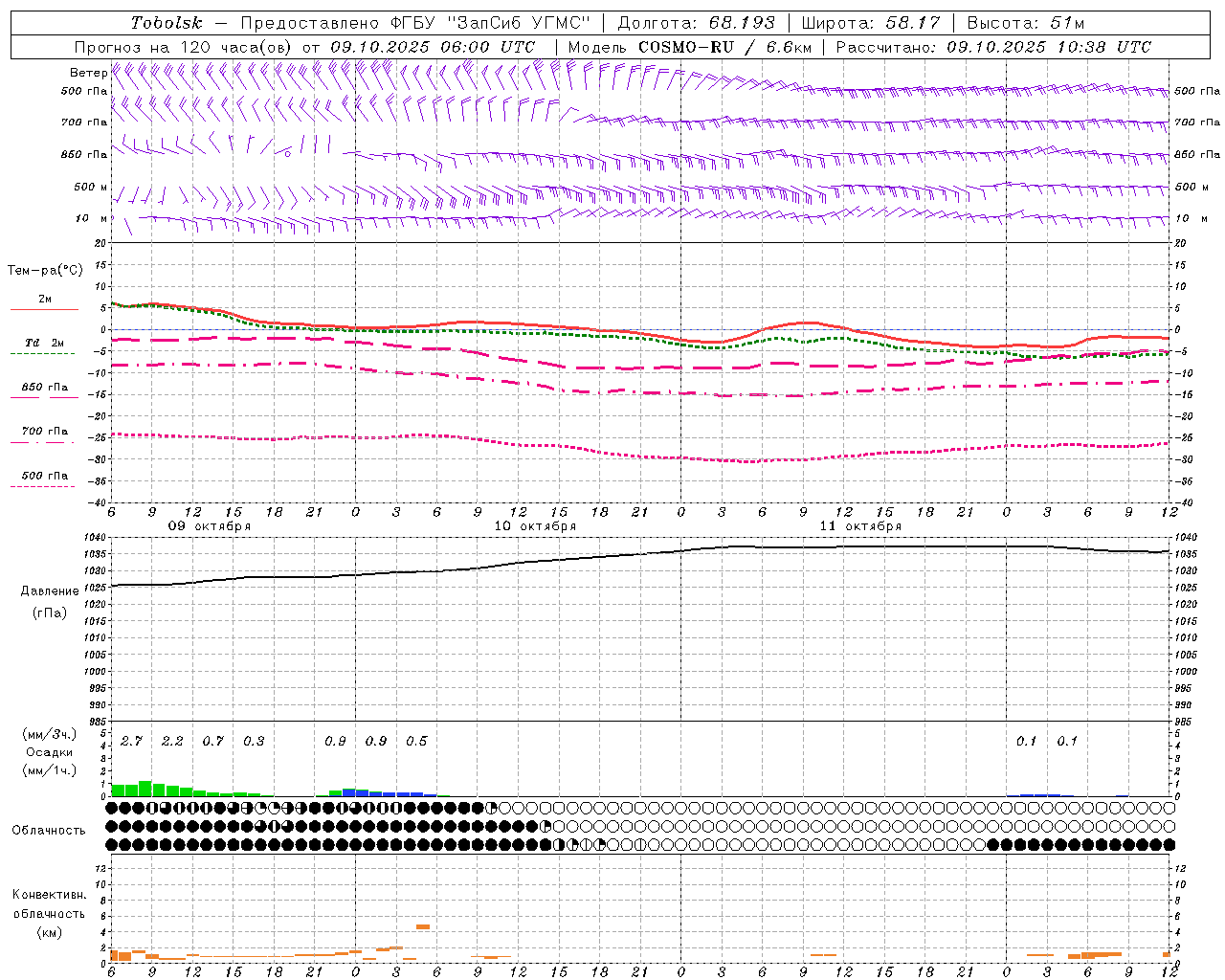
Task: Click the '09 октября' date label
Action: [210, 526]
